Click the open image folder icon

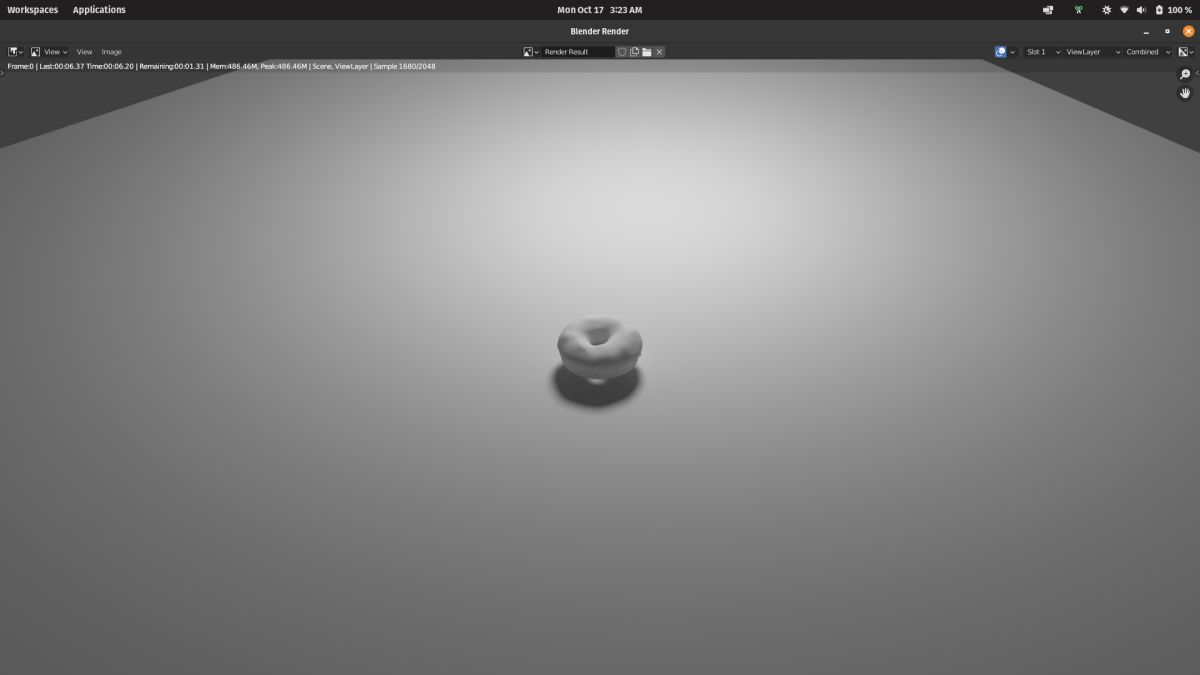click(647, 52)
